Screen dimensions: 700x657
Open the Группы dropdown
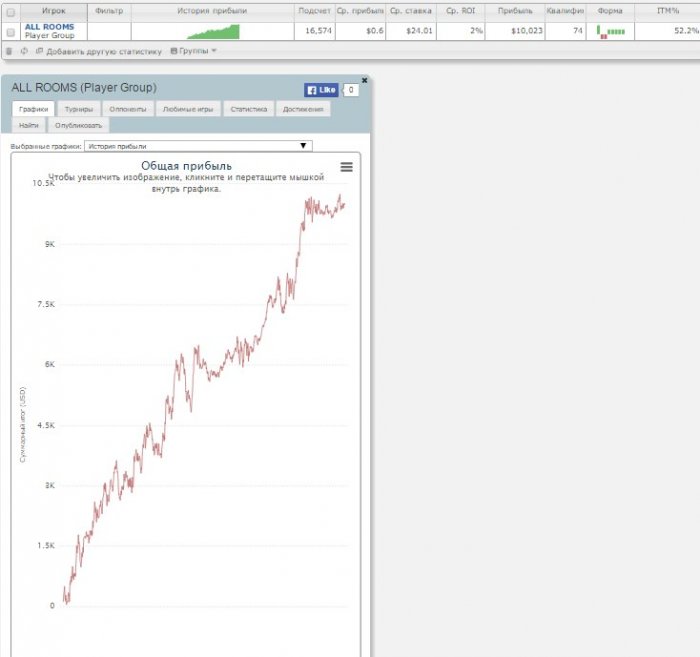tap(193, 51)
